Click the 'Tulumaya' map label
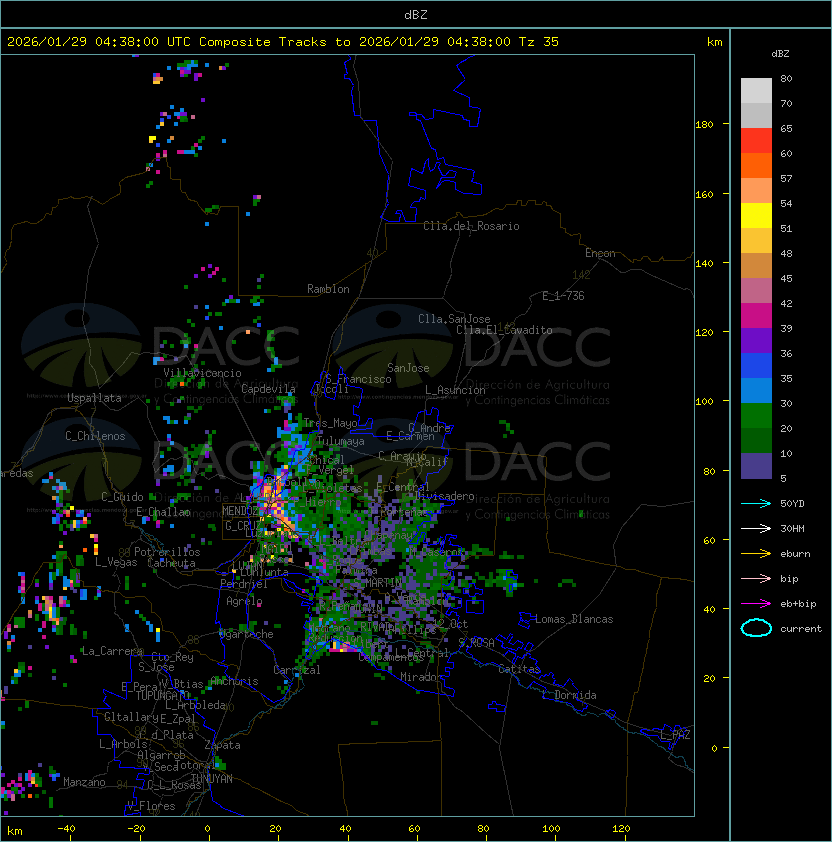832x842 pixels. (x=341, y=441)
